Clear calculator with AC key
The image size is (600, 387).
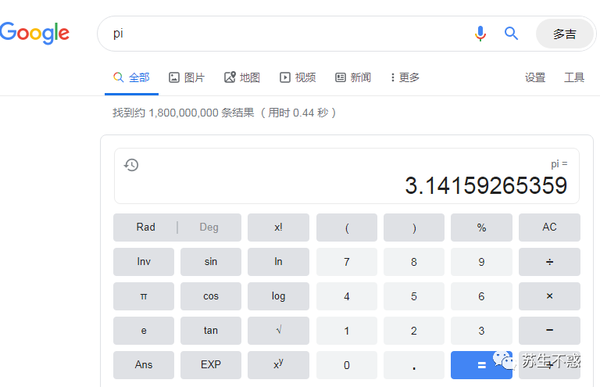(549, 227)
